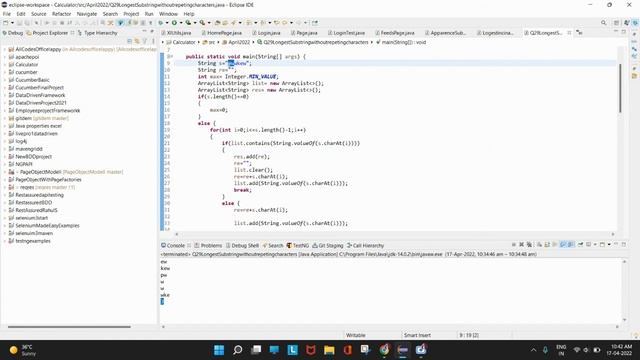Minimize the Project Explorer panel
Image resolution: width=640 pixels, height=360 pixels.
[x=144, y=31]
